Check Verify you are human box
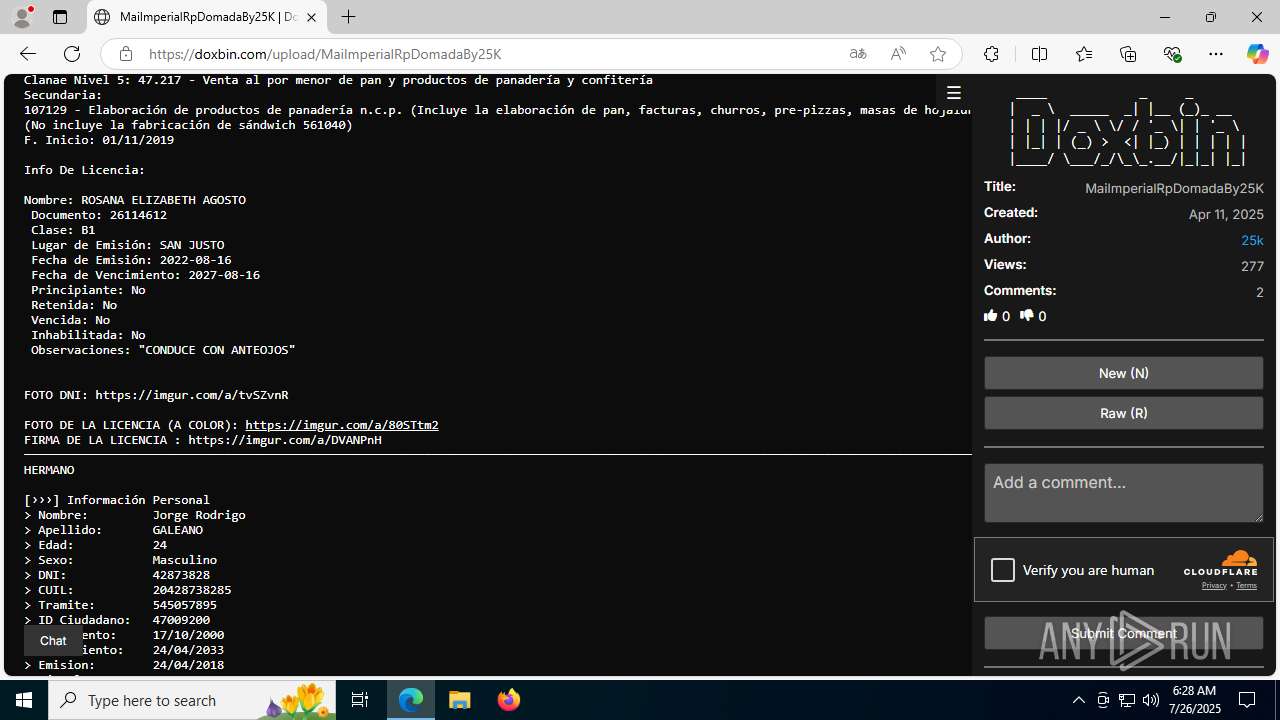 point(1003,570)
